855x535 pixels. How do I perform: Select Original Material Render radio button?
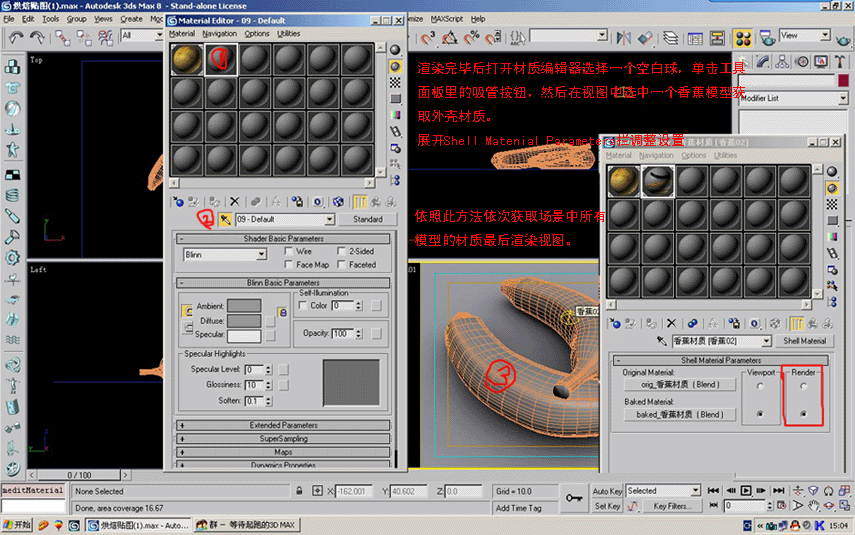coord(803,386)
